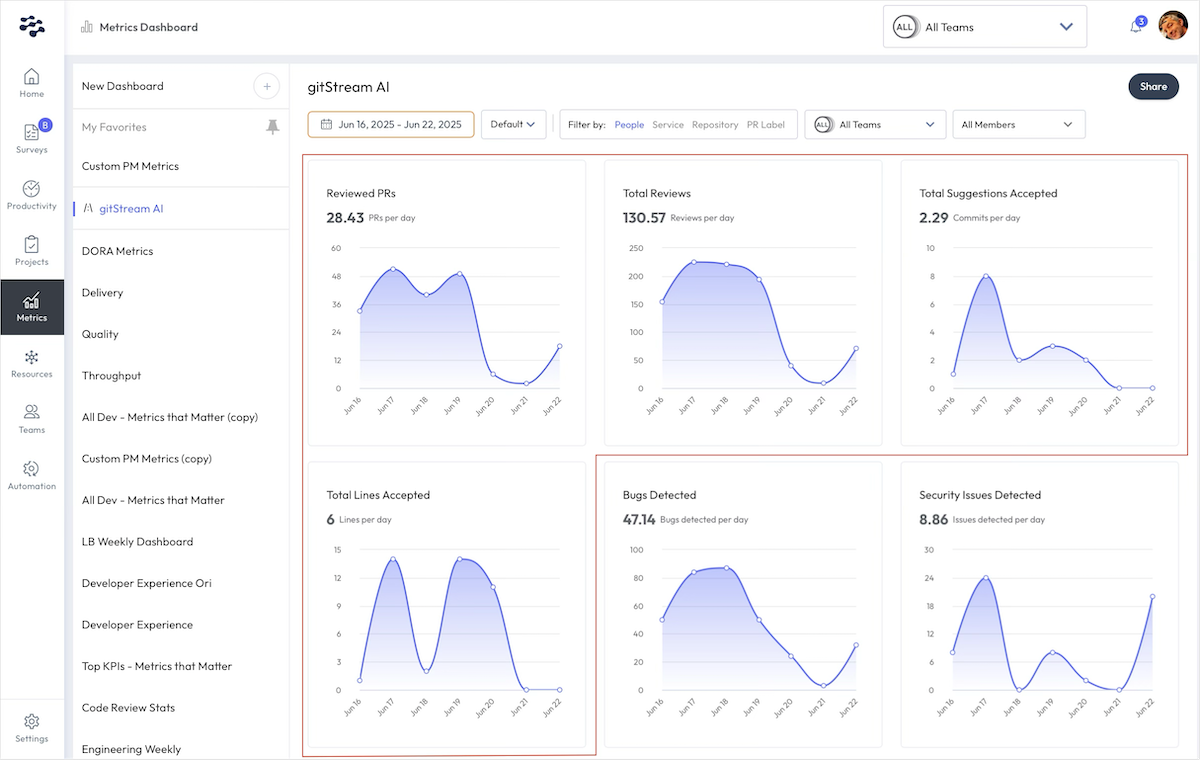This screenshot has width=1200, height=760.
Task: Open Teams in the sidebar
Action: coord(32,419)
